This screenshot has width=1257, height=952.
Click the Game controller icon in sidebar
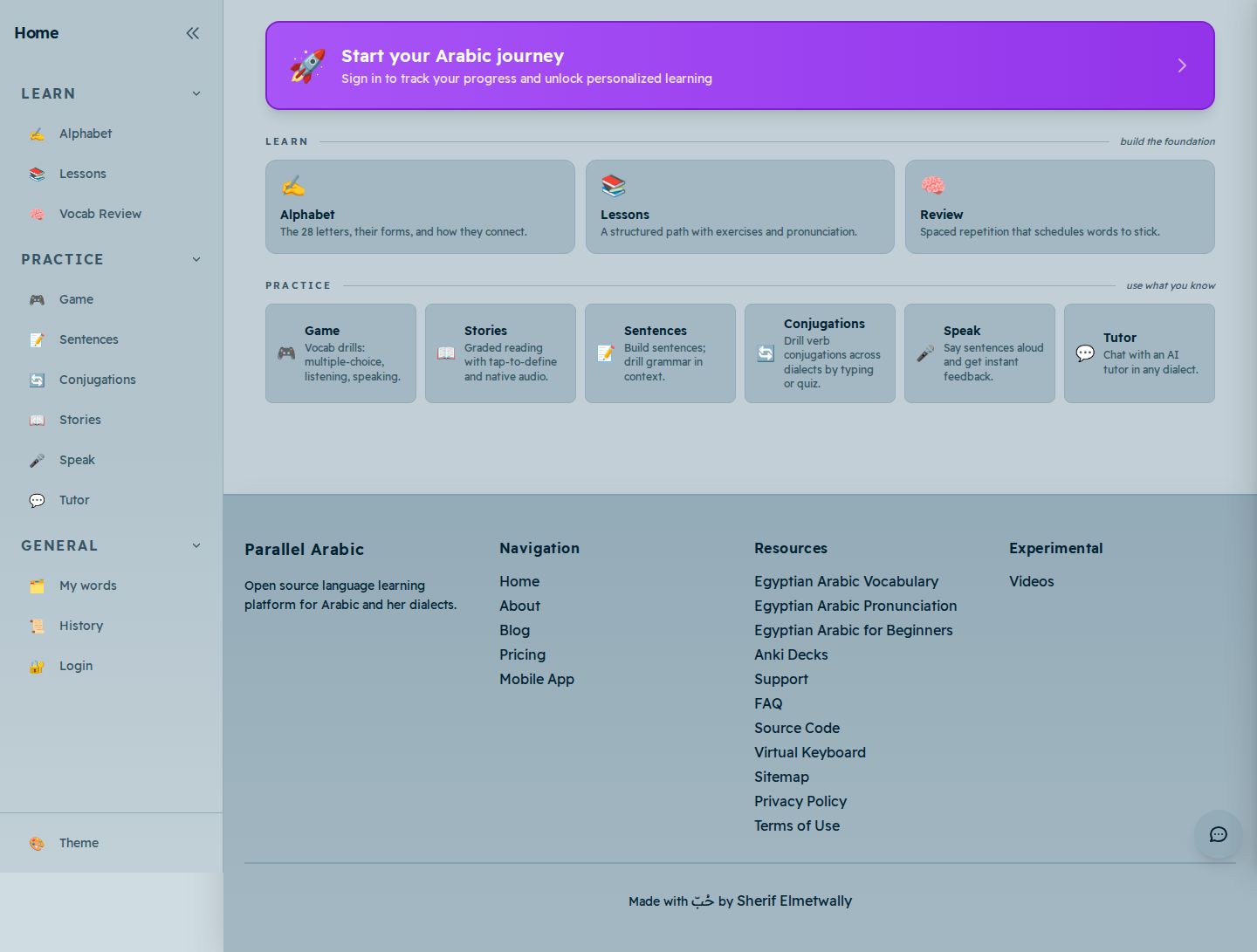(x=37, y=299)
